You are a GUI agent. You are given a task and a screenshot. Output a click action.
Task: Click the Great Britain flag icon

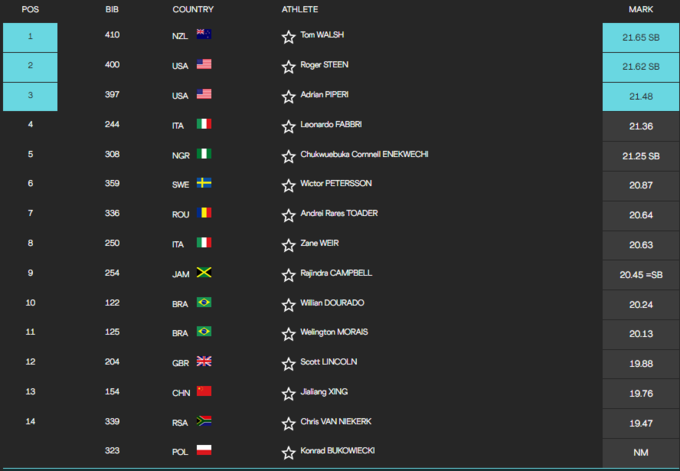pyautogui.click(x=204, y=361)
